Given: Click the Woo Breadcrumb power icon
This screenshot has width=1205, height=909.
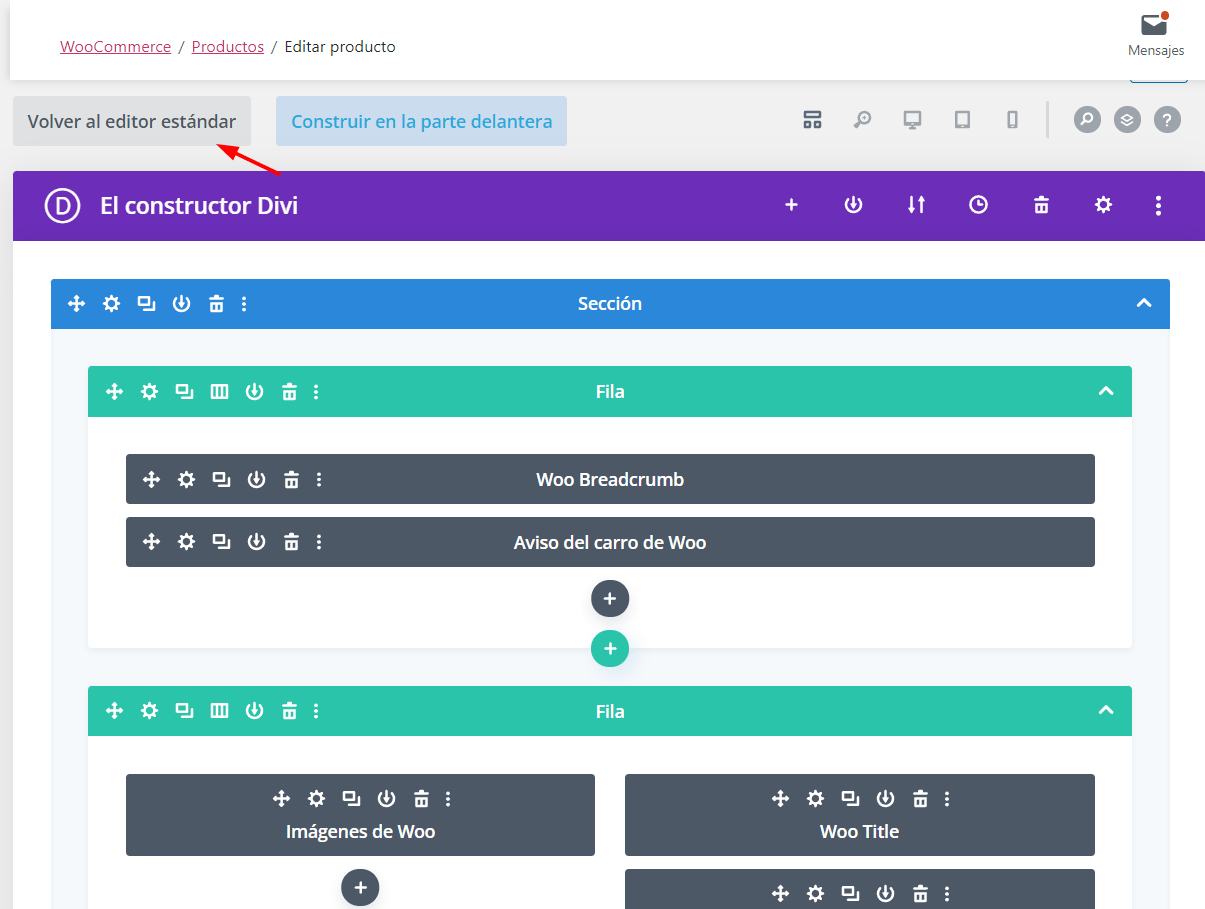Looking at the screenshot, I should pyautogui.click(x=256, y=480).
